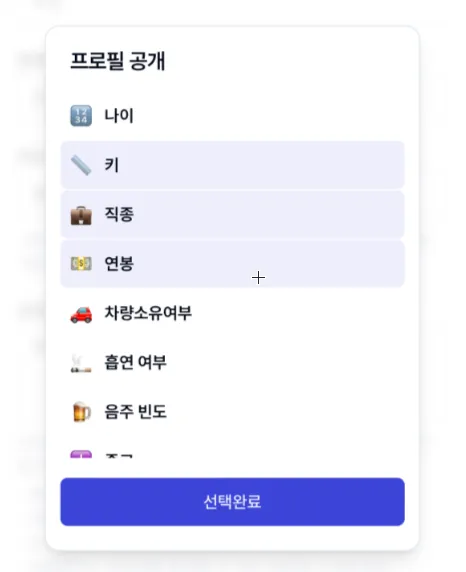Click the blank right side of 연봉 row
Image resolution: width=466 pixels, height=572 pixels.
[x=328, y=264]
